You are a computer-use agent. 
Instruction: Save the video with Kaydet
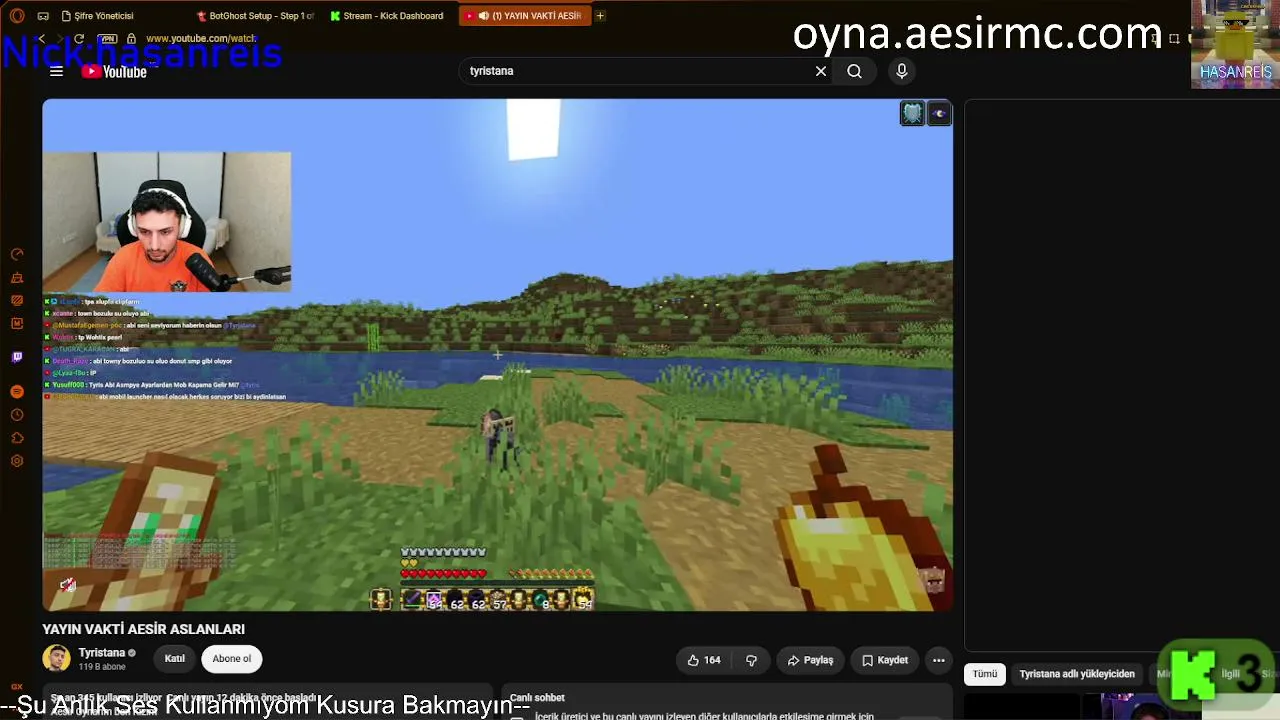885,660
